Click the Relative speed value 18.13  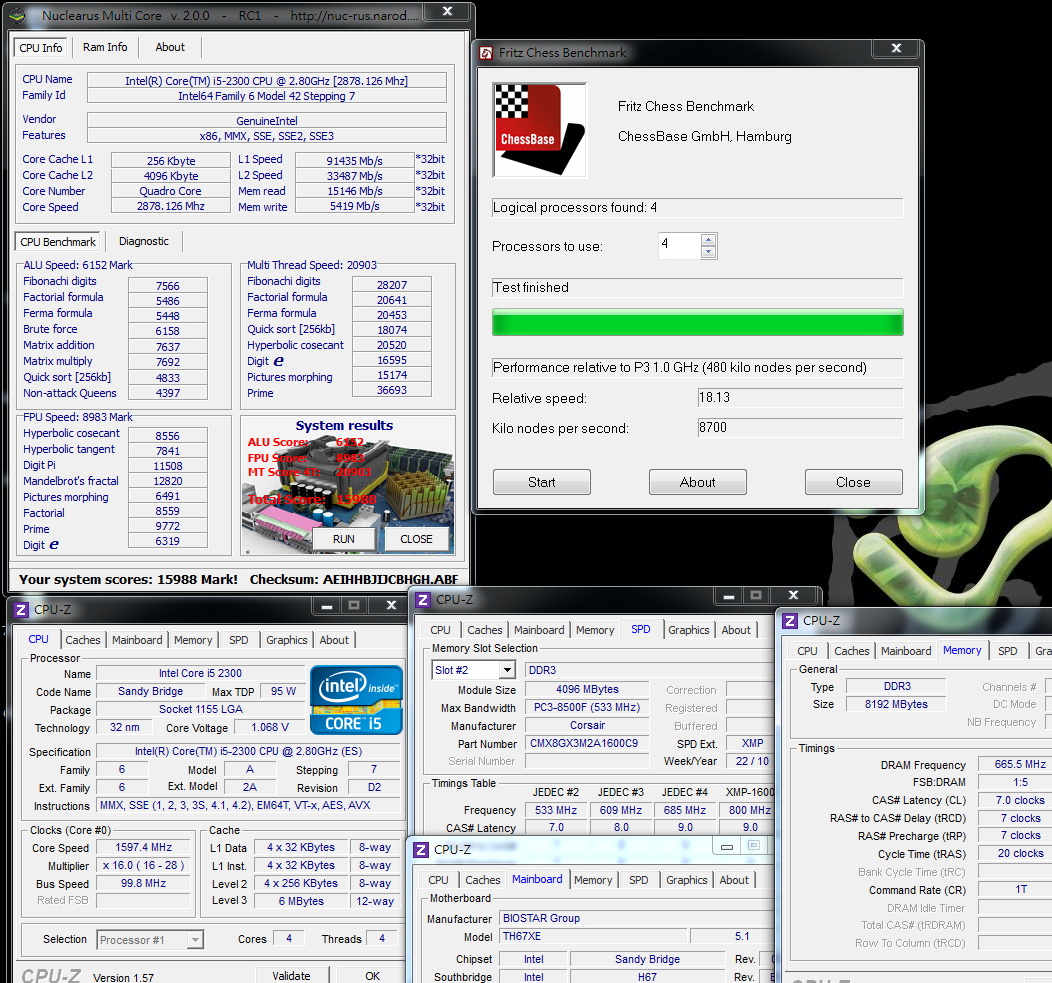(800, 397)
